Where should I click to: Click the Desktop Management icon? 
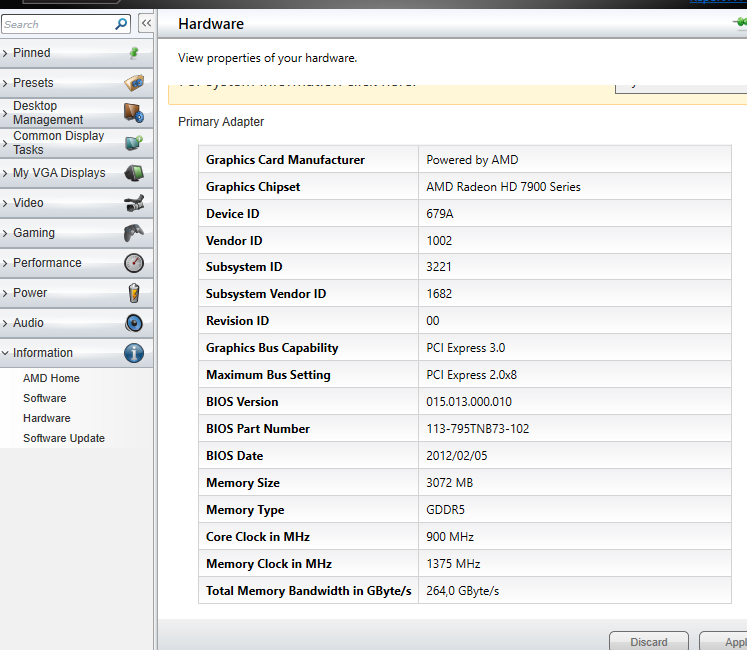point(134,113)
